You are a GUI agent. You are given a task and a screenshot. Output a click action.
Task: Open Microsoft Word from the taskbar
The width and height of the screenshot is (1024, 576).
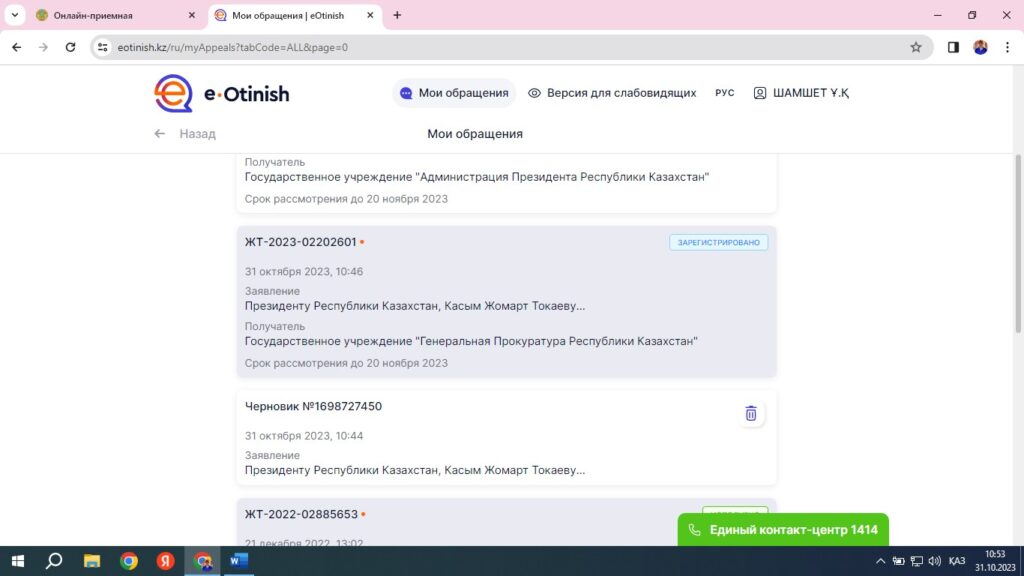click(x=238, y=561)
